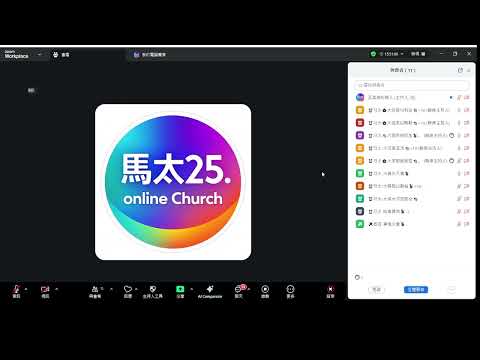This screenshot has height=360, width=480.
Task: Start recording with the record icon
Action: point(265,291)
